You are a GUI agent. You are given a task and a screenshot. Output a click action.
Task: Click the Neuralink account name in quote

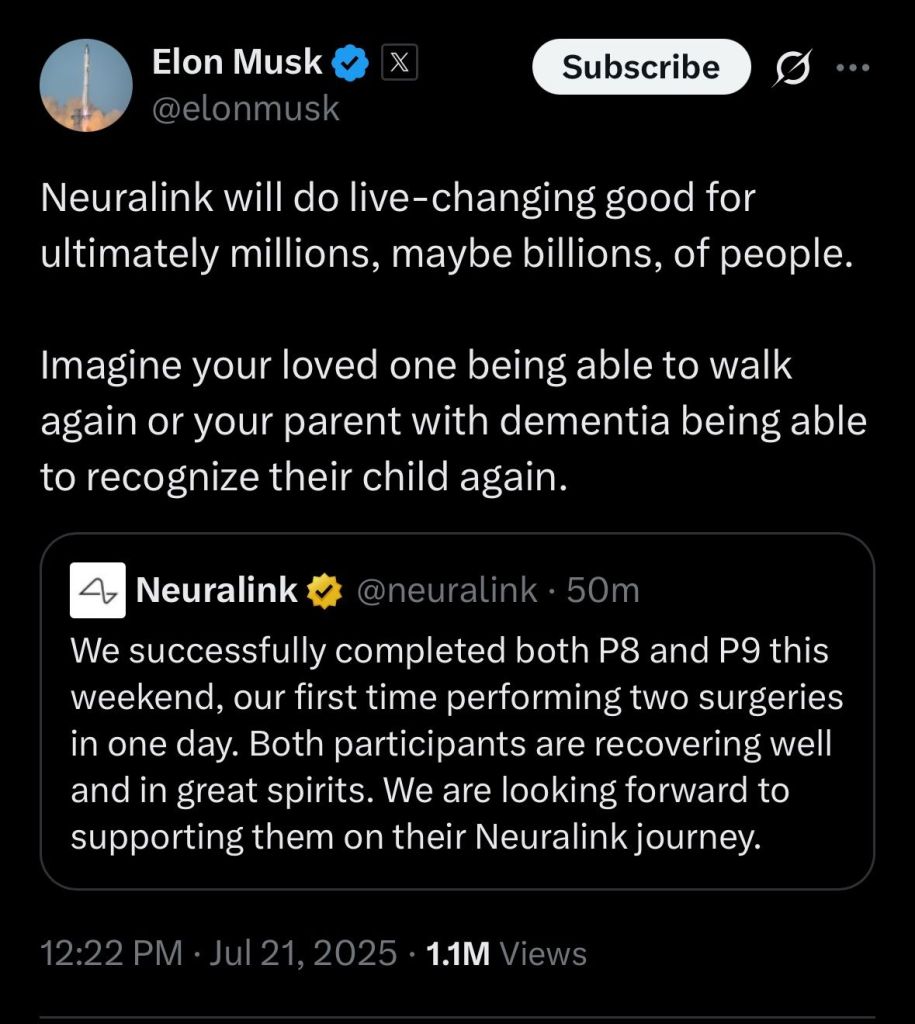216,590
